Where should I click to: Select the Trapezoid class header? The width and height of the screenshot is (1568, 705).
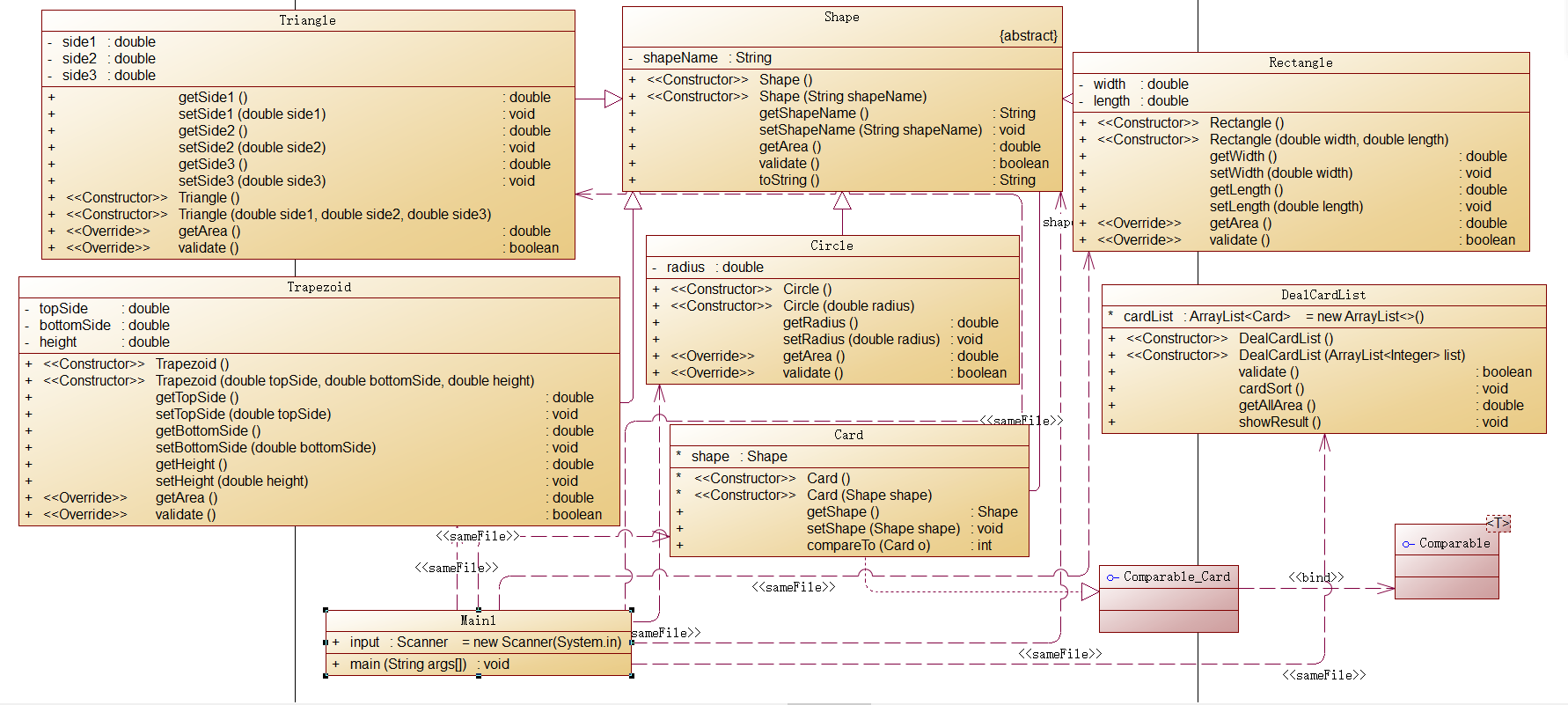pyautogui.click(x=319, y=287)
